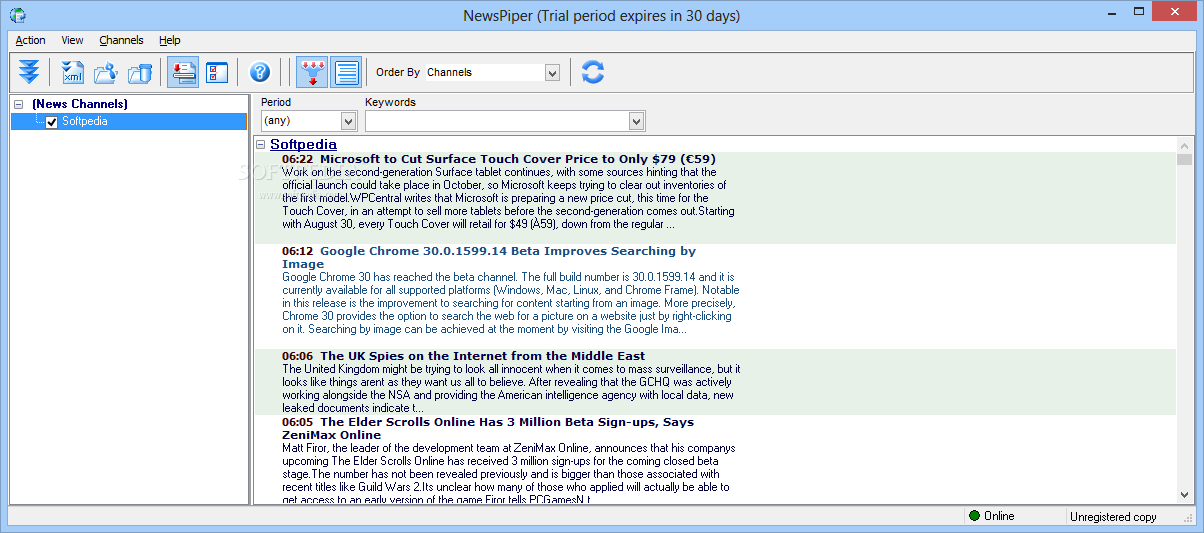Click the folder with database icon
This screenshot has height=533, width=1204.
coord(140,72)
